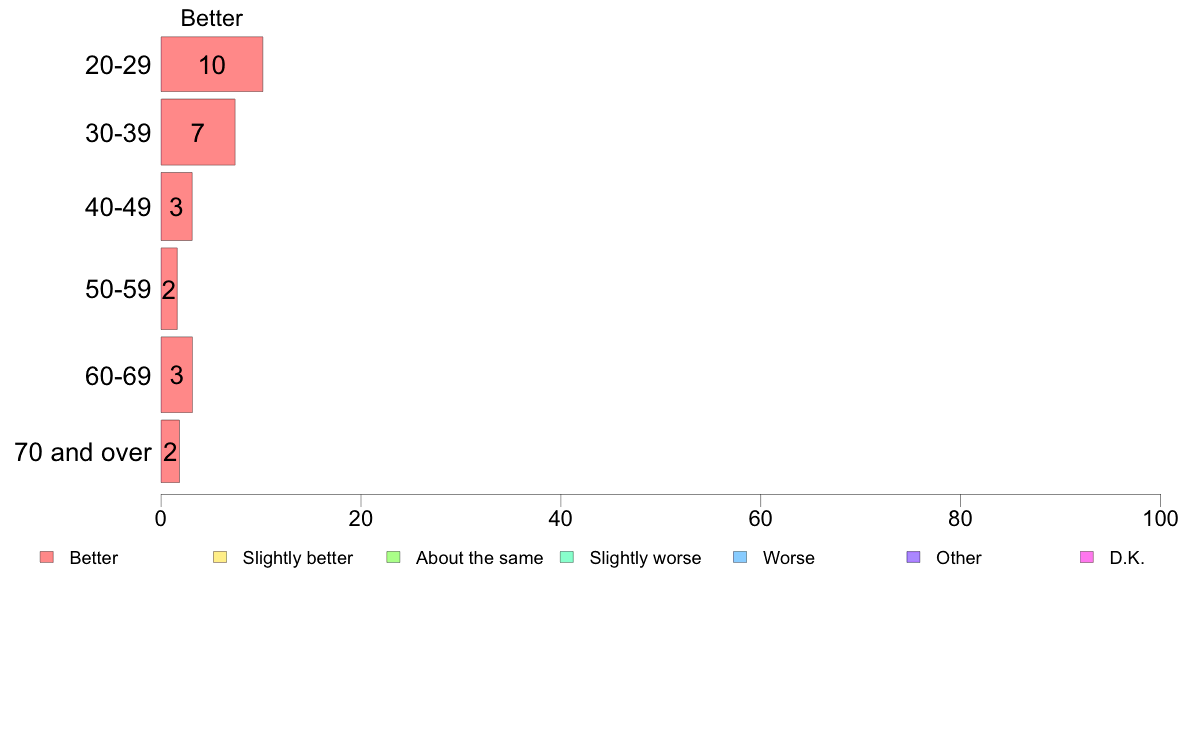1188x736 pixels.
Task: Click the 40 tick label on axis
Action: 561,518
